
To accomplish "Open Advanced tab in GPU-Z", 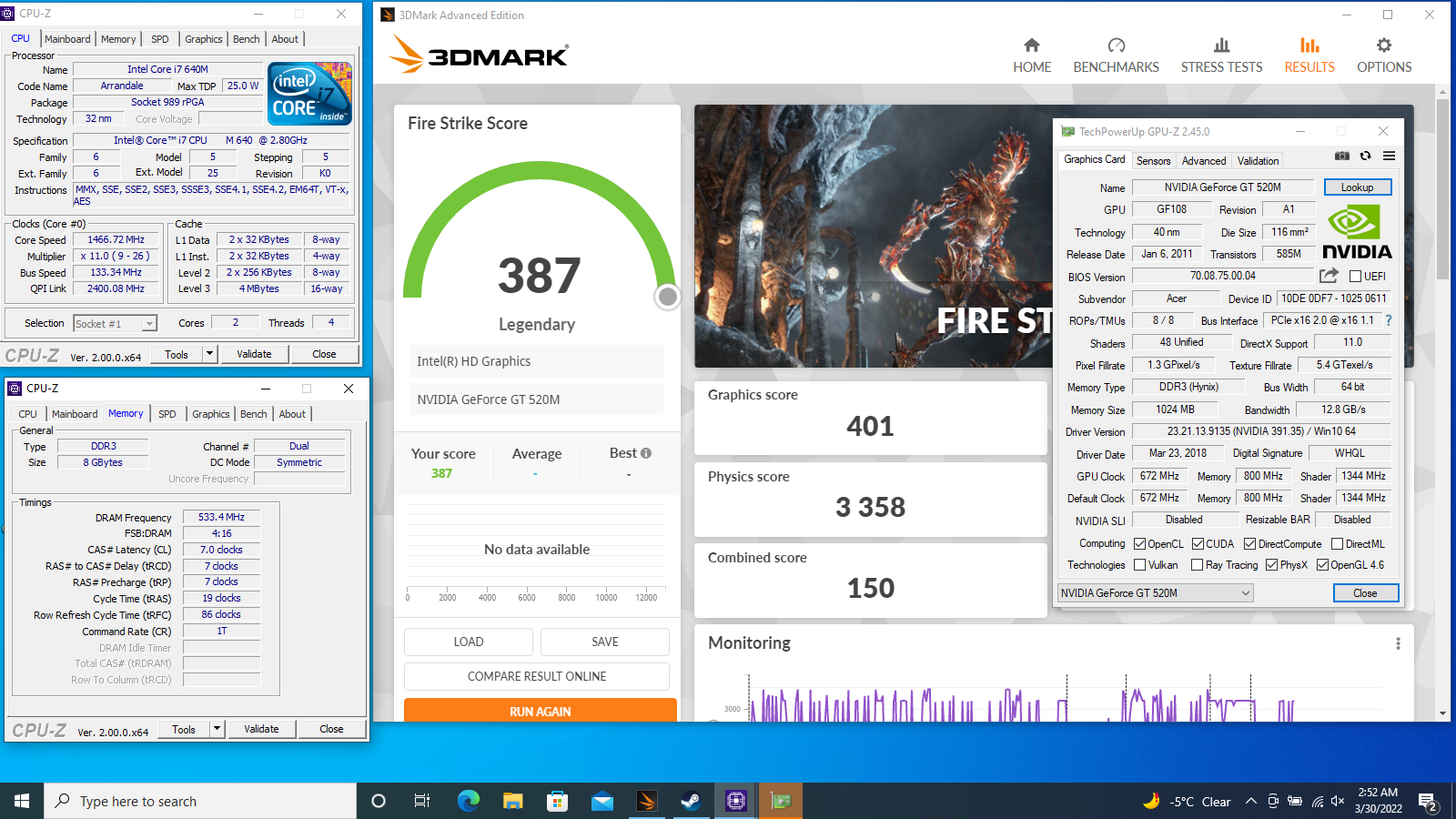I will (1204, 160).
